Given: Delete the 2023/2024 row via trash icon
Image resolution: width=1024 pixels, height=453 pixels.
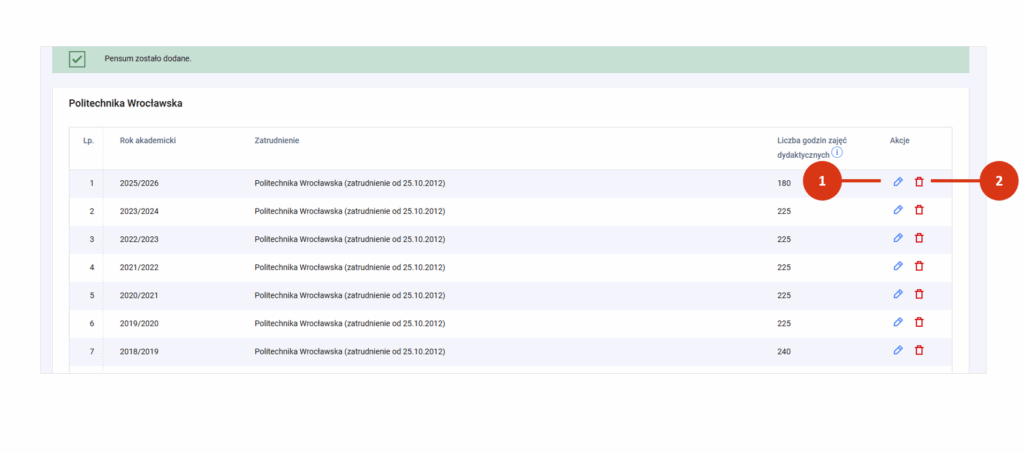Looking at the screenshot, I should coord(919,210).
